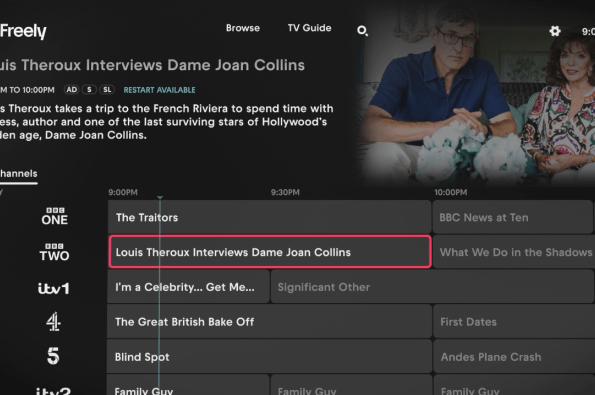Image resolution: width=595 pixels, height=395 pixels.
Task: Select the ITV2 channel logo
Action: pyautogui.click(x=54, y=391)
